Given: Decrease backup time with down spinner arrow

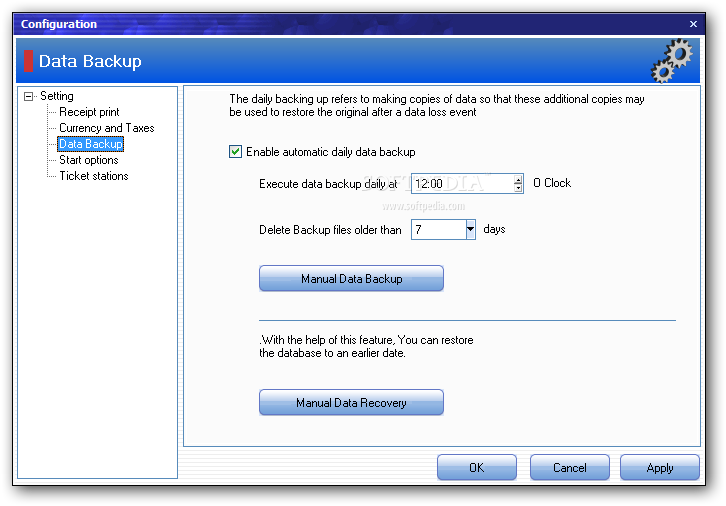Looking at the screenshot, I should tap(518, 188).
